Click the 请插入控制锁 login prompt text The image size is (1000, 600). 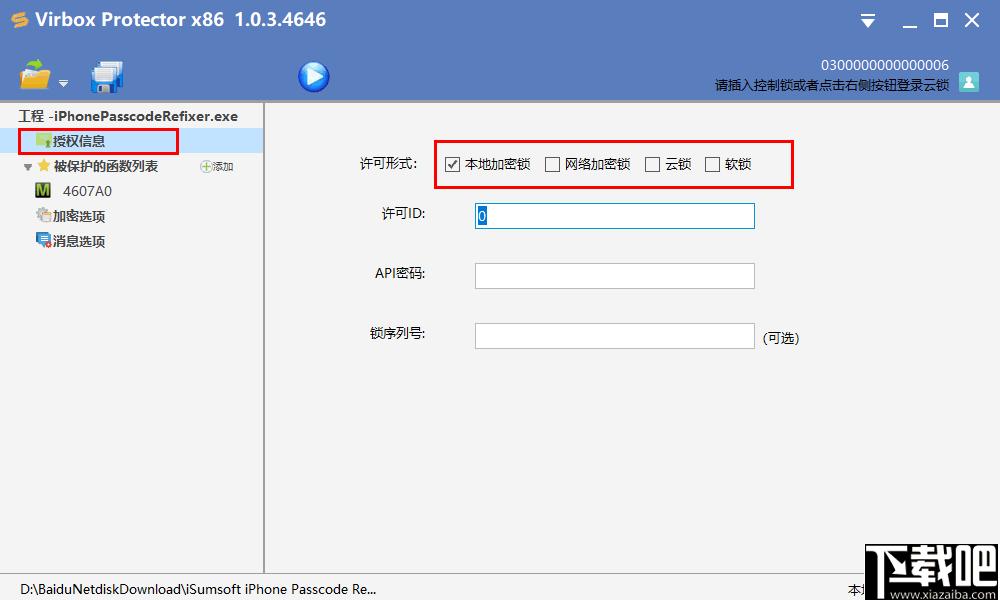coord(832,85)
